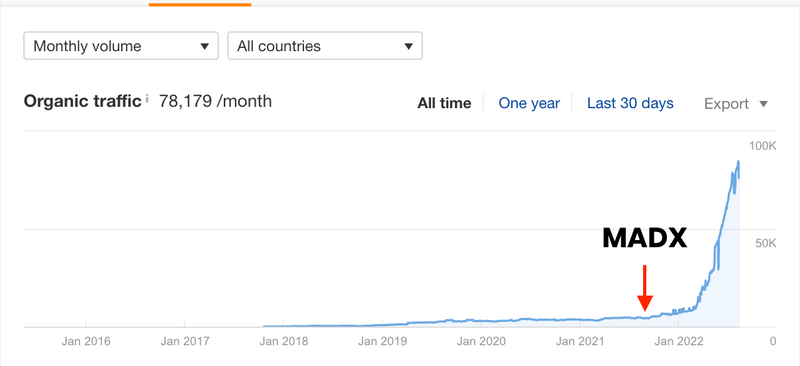This screenshot has width=800, height=366.
Task: Open the All countries dropdown
Action: [325, 46]
